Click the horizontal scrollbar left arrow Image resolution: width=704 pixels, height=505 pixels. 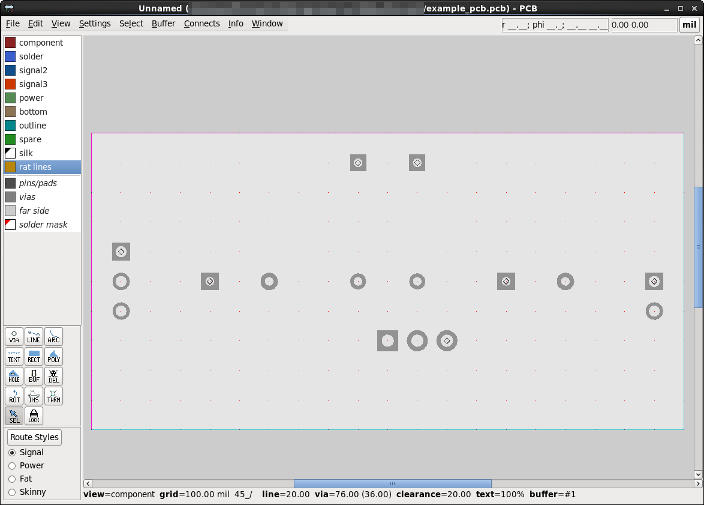click(88, 483)
